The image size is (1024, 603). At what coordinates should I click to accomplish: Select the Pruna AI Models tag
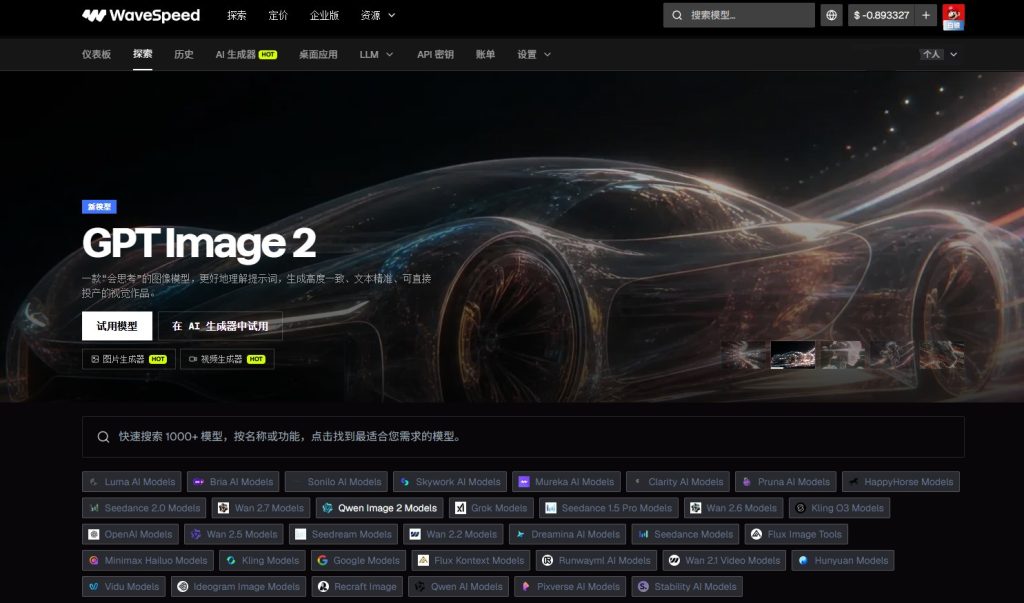786,481
